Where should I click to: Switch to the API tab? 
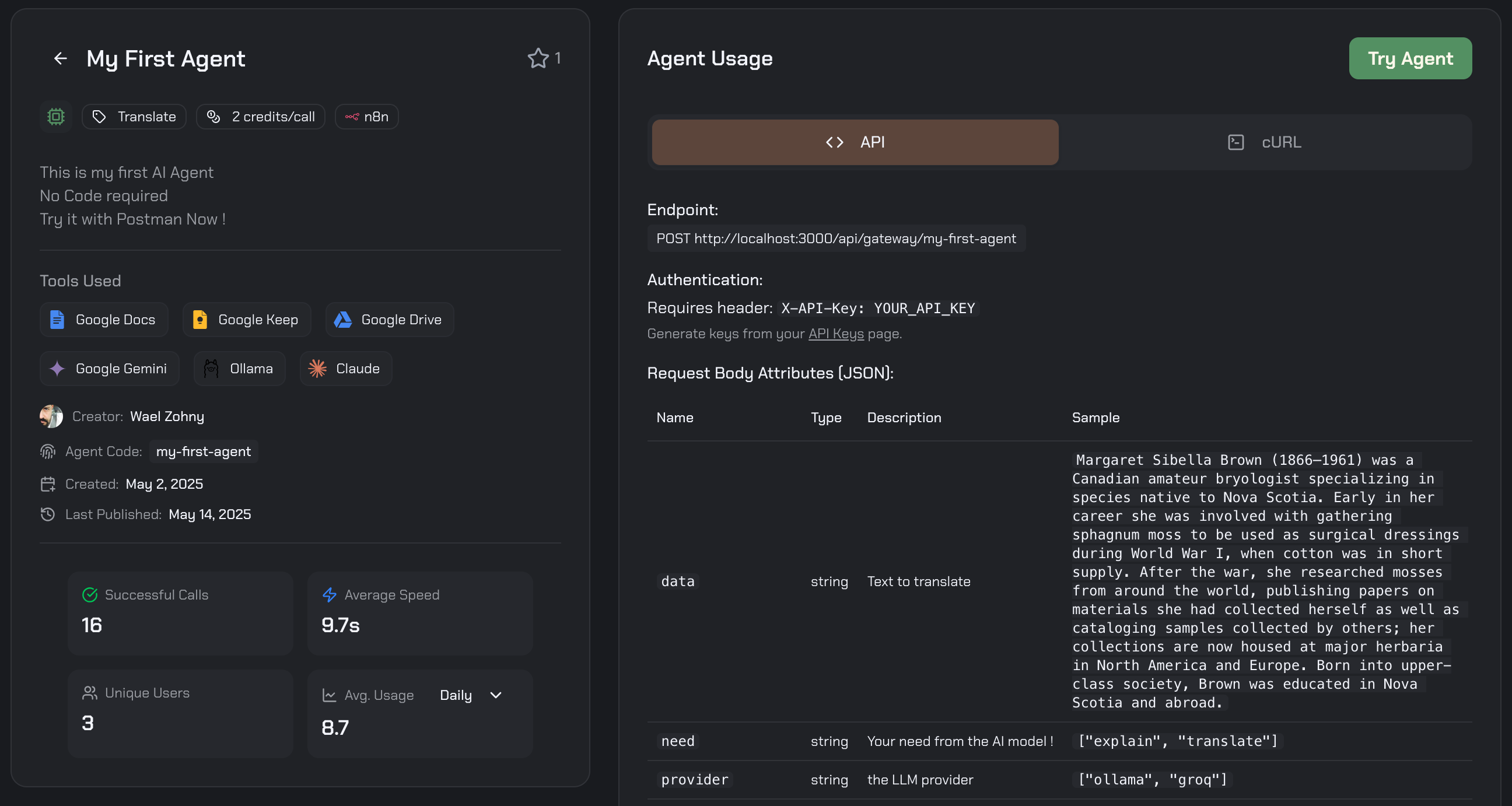(854, 142)
